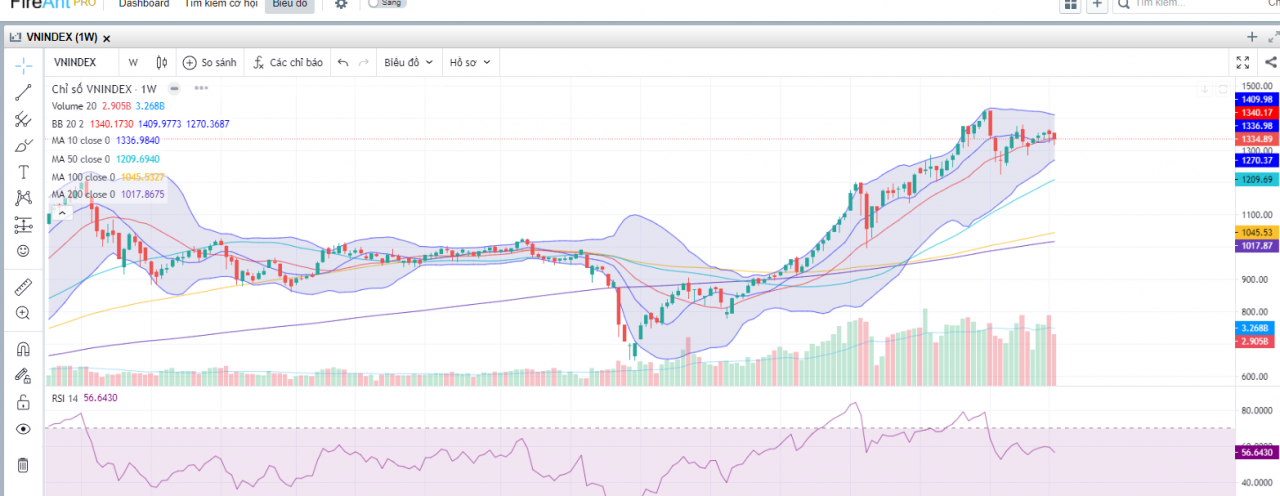Screen dimensions: 1280x496
Task: Select the trend line drawing tool
Action: 23,93
